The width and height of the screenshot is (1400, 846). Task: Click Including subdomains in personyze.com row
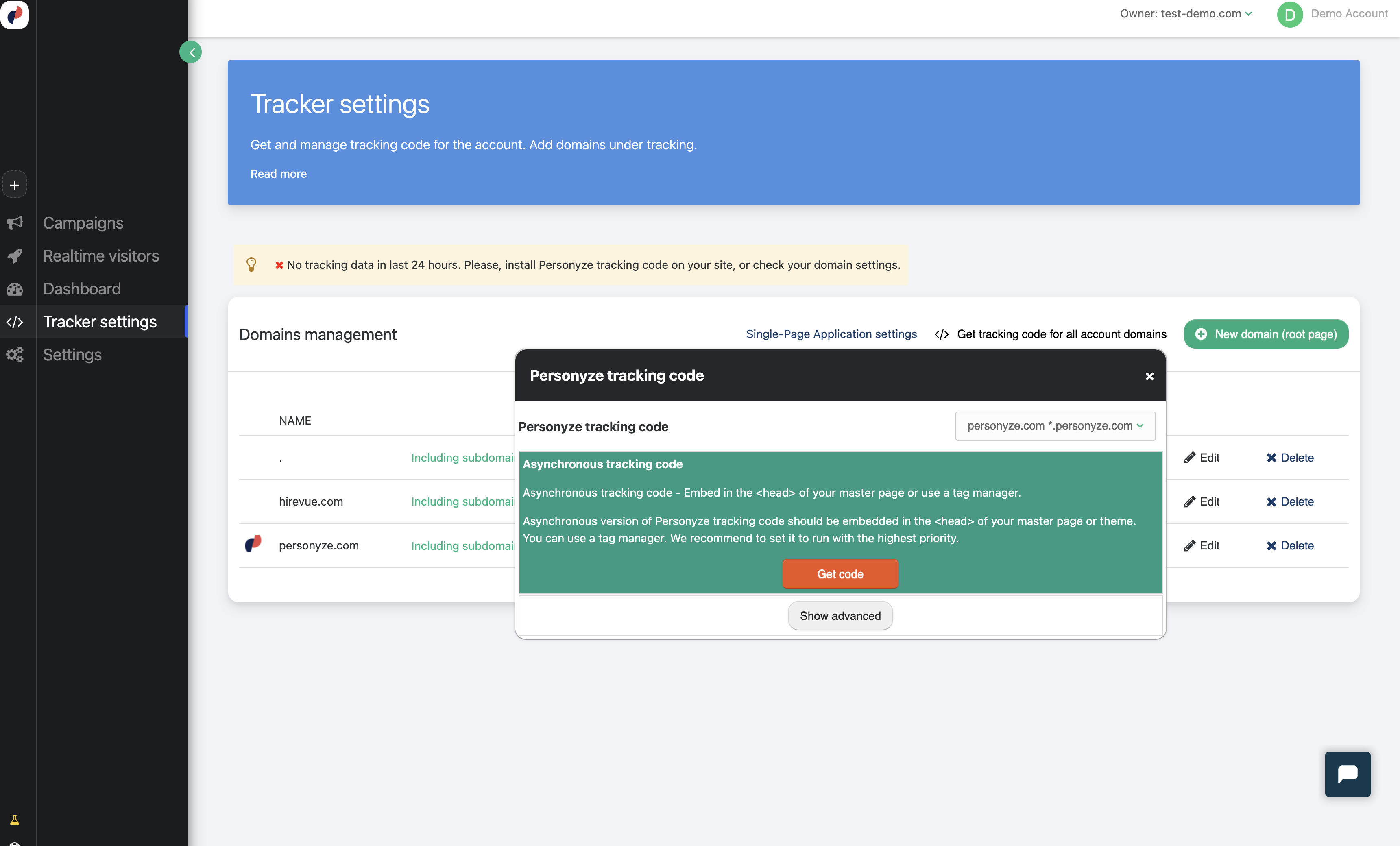(x=462, y=545)
